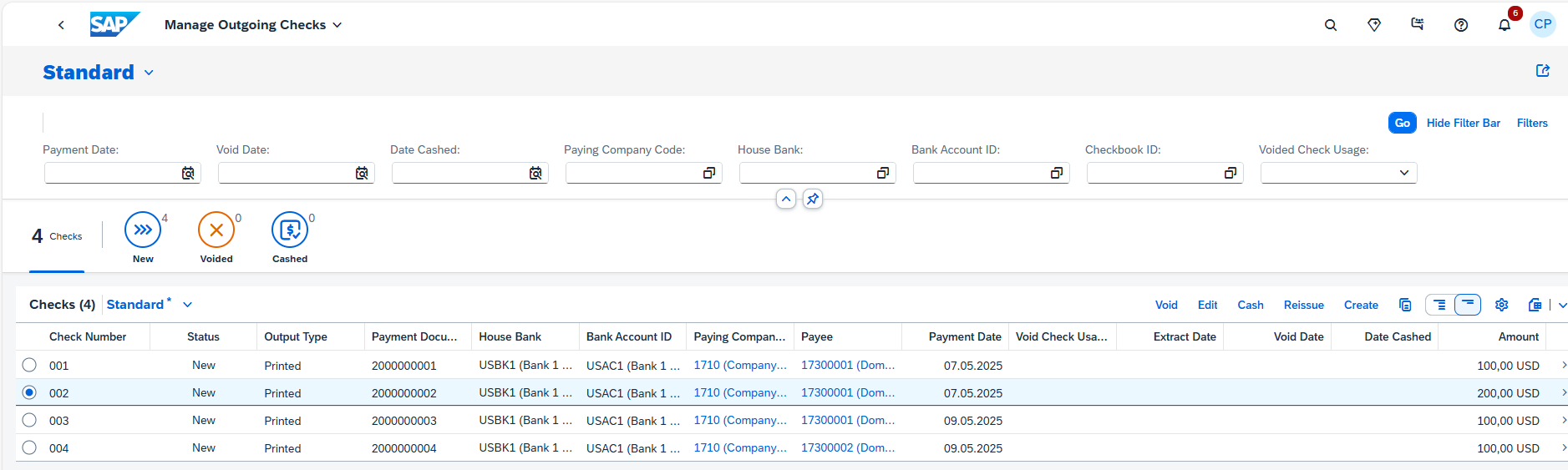Open Paying Company Code value help
The height and width of the screenshot is (470, 1568).
pos(709,173)
